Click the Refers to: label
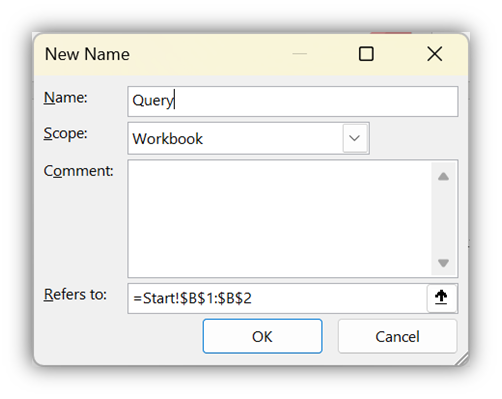 (75, 295)
